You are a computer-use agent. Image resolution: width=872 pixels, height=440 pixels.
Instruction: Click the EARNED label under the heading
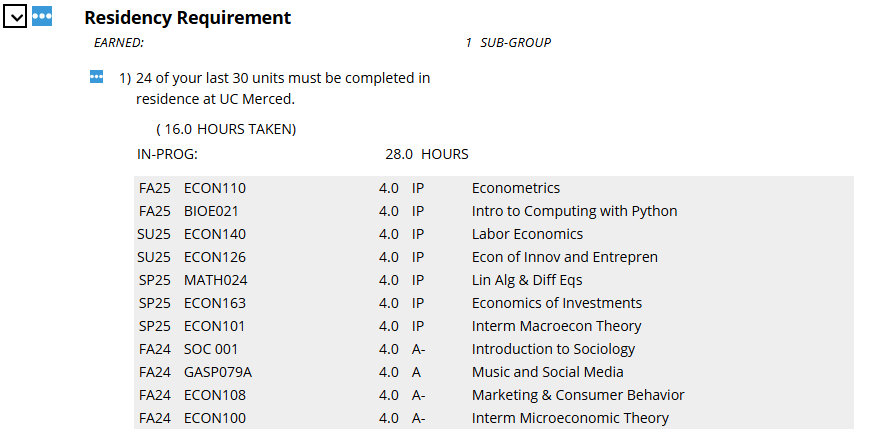tap(119, 43)
